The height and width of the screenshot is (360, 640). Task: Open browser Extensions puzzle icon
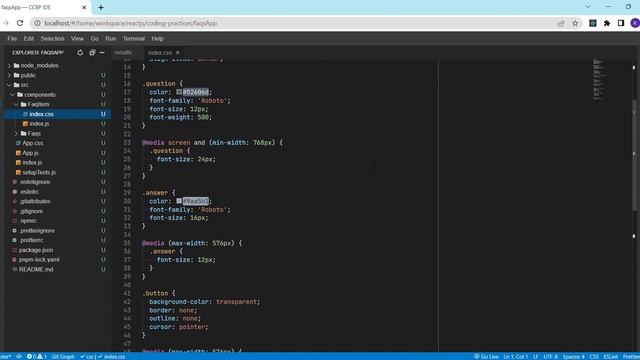point(607,23)
